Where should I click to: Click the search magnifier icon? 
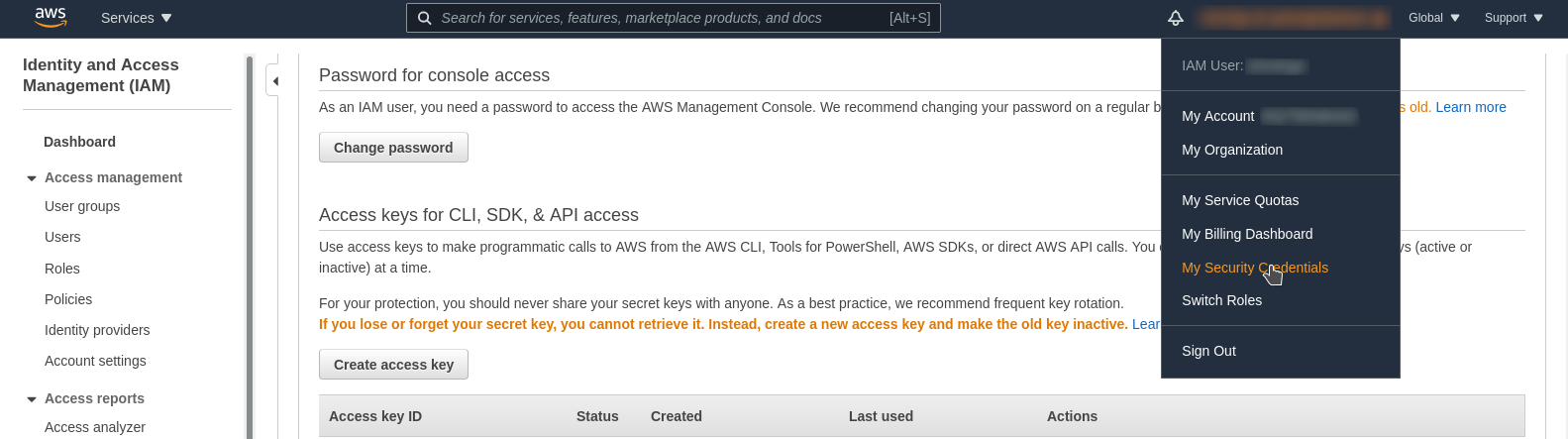pyautogui.click(x=424, y=18)
